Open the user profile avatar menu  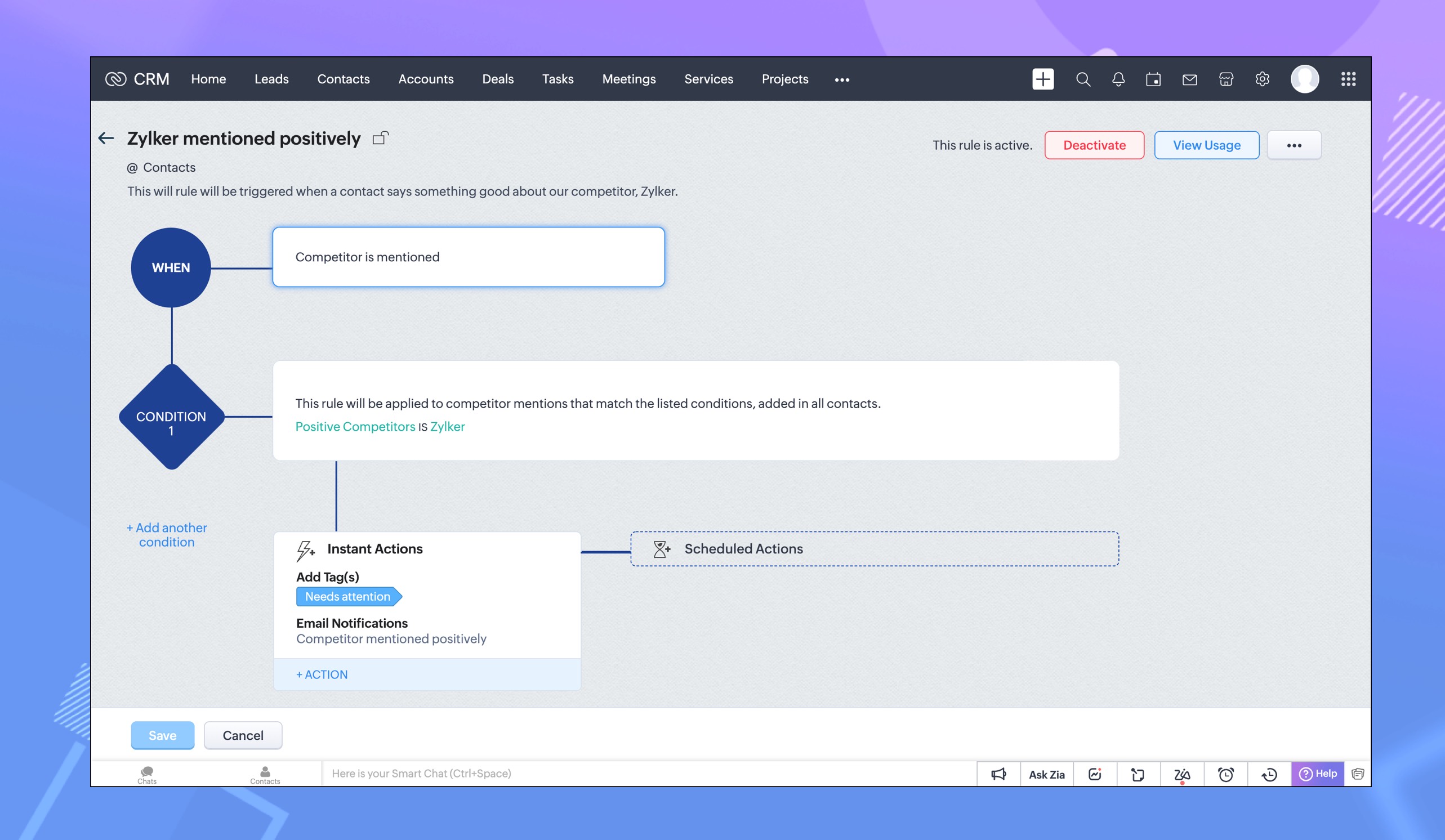pyautogui.click(x=1305, y=79)
